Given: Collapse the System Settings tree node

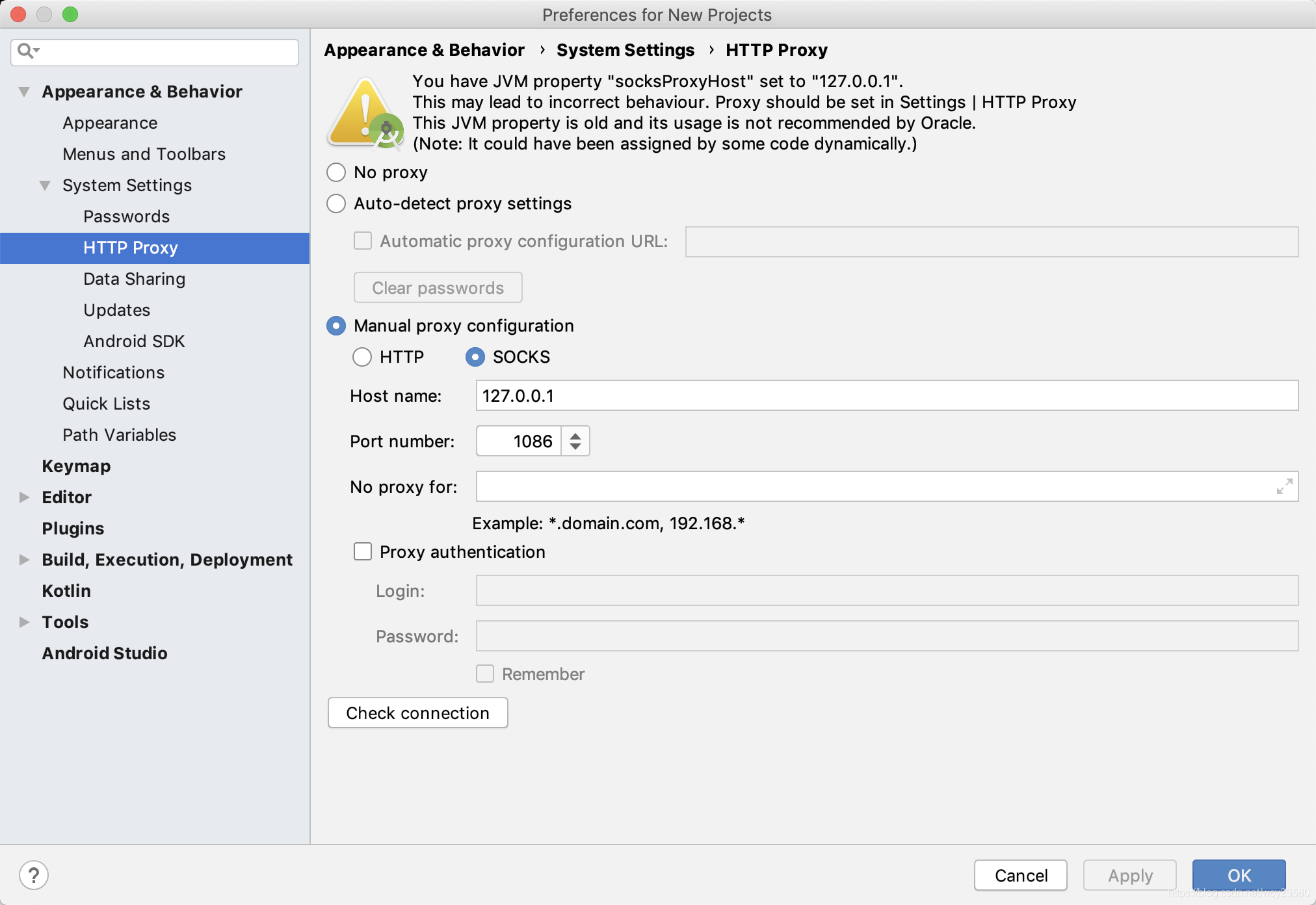Looking at the screenshot, I should point(45,185).
